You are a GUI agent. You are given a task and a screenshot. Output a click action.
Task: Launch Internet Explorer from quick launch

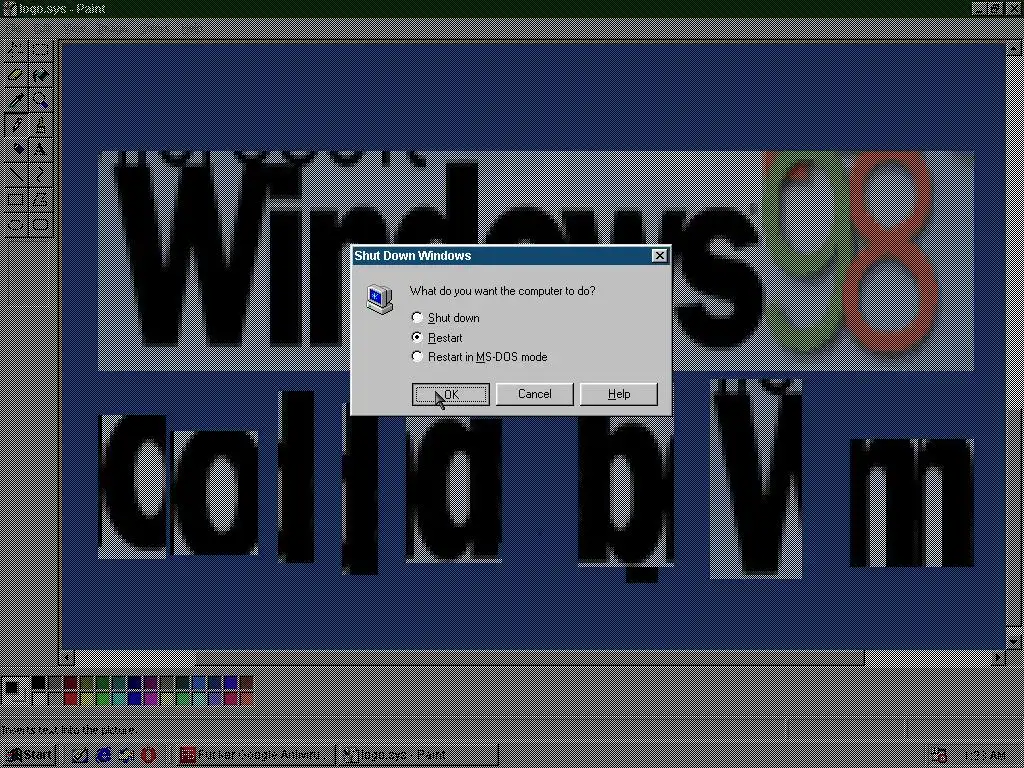point(103,755)
